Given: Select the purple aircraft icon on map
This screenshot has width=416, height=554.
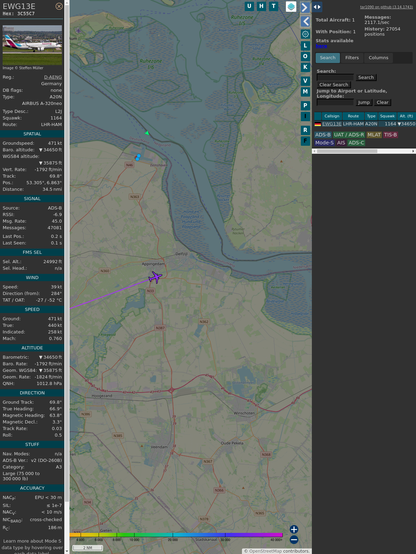Looking at the screenshot, I should coord(155,277).
